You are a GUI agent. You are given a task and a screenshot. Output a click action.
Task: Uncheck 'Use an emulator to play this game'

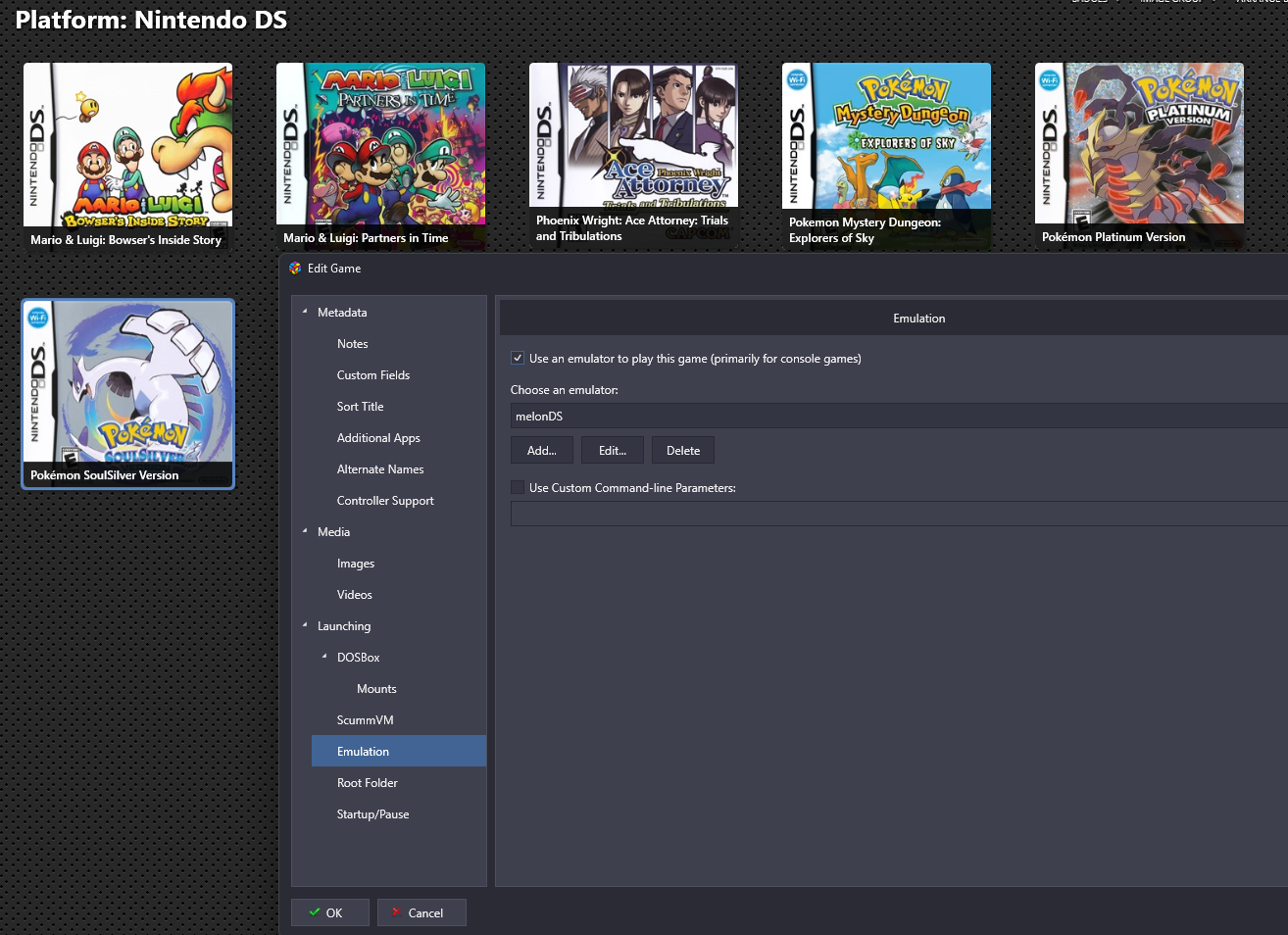point(518,359)
